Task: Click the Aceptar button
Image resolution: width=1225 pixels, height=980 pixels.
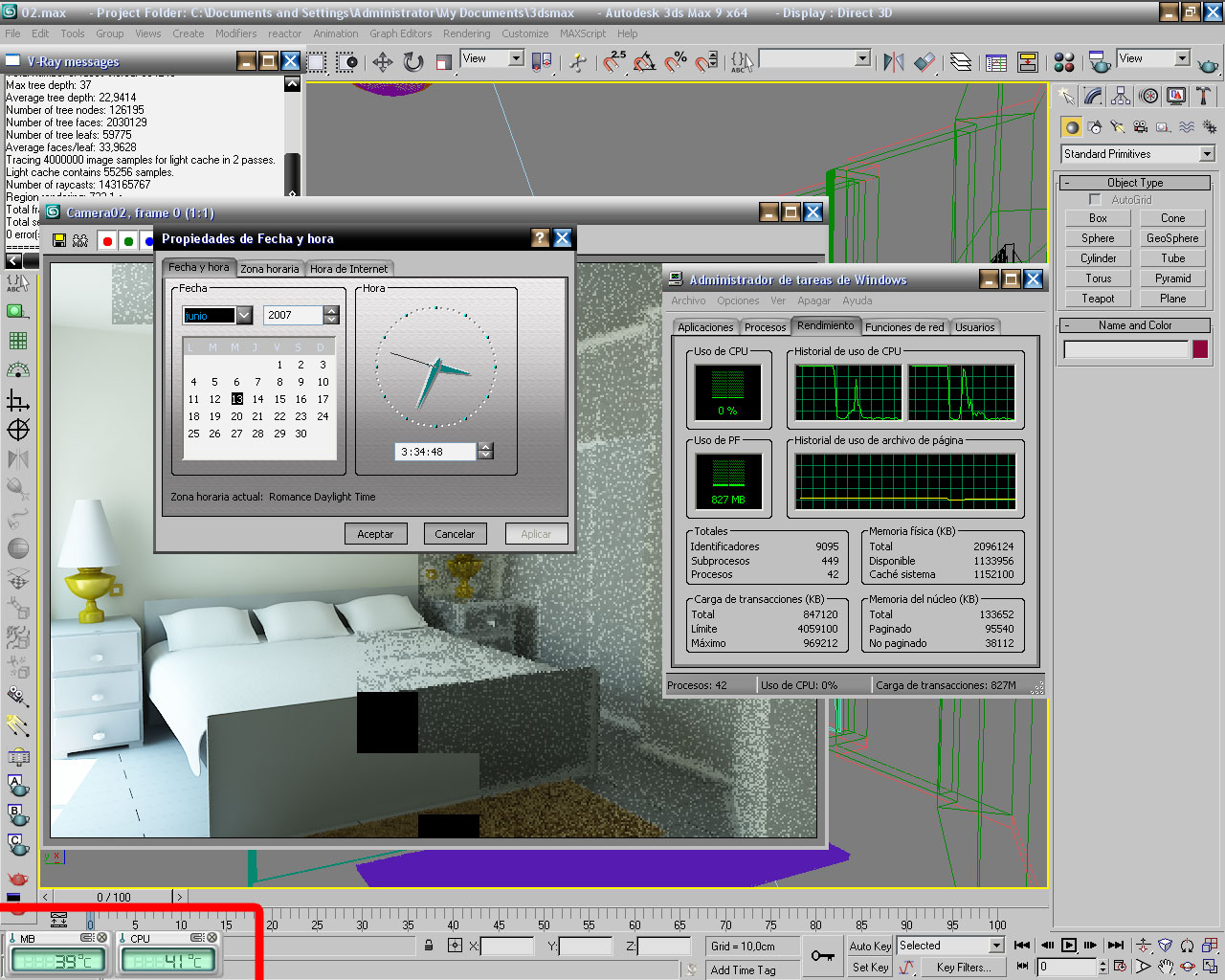Action: tap(375, 534)
